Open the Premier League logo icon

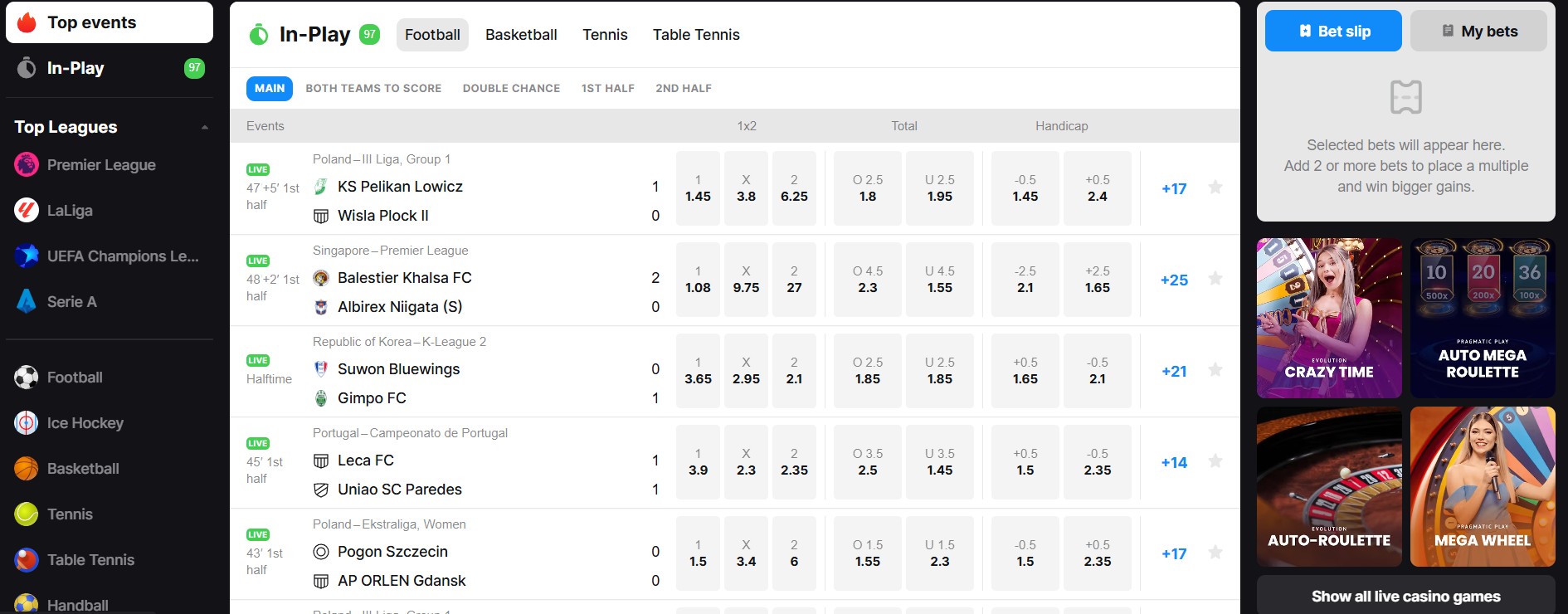pyautogui.click(x=27, y=165)
